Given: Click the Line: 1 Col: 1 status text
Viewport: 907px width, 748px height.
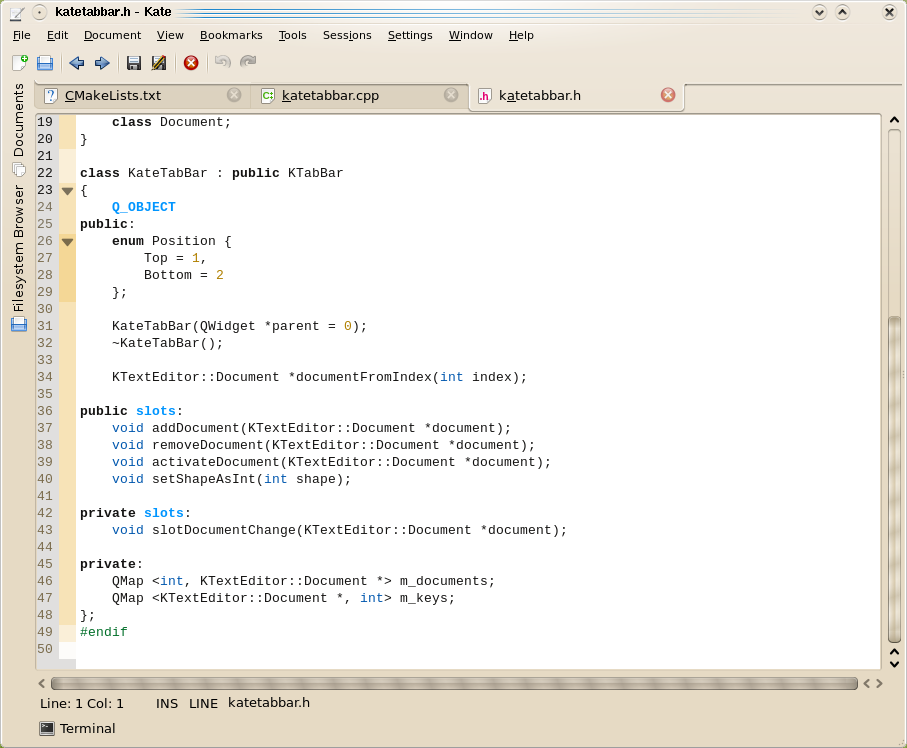Looking at the screenshot, I should point(82,703).
